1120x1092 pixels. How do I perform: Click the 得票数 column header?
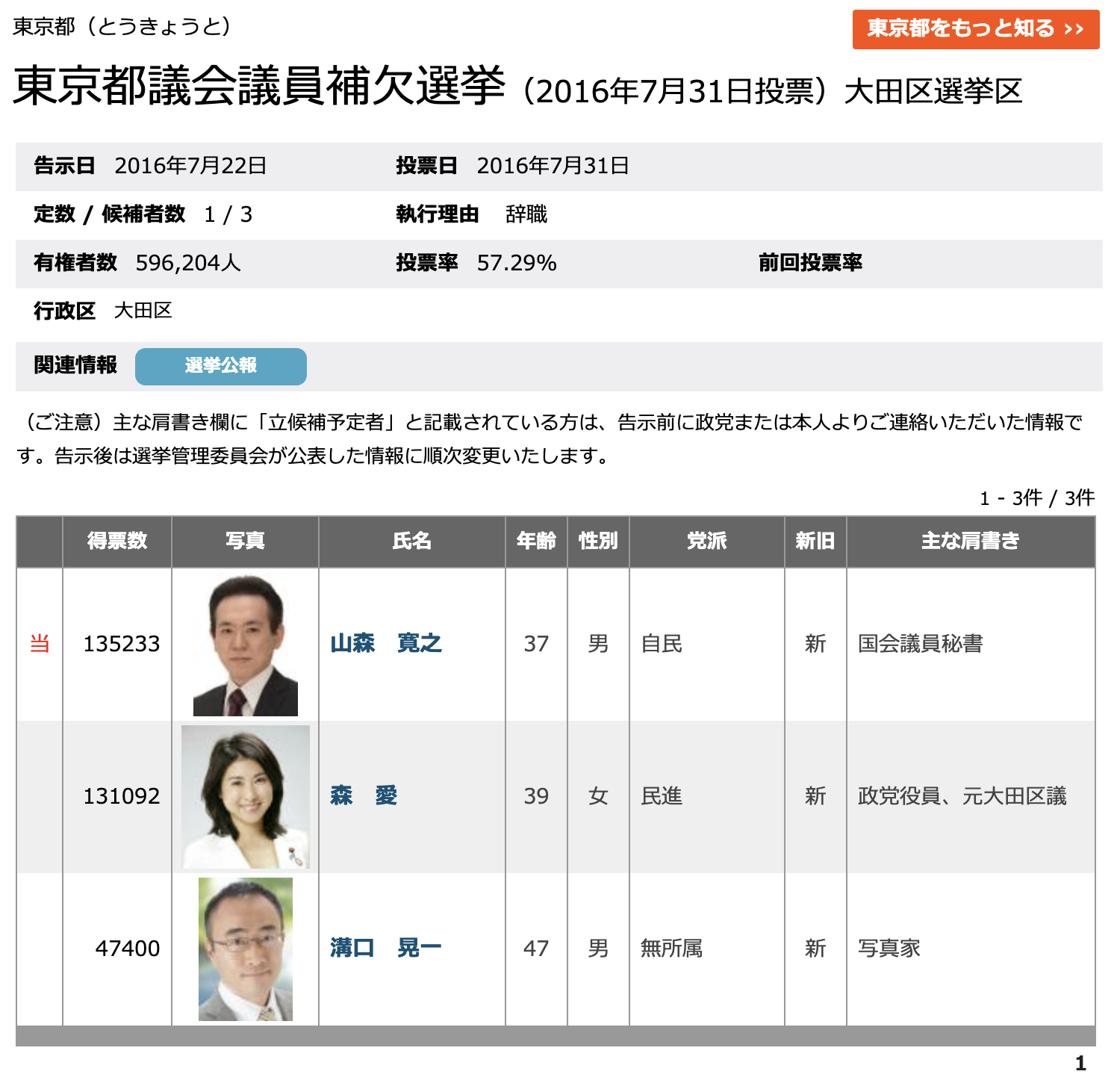coord(117,541)
